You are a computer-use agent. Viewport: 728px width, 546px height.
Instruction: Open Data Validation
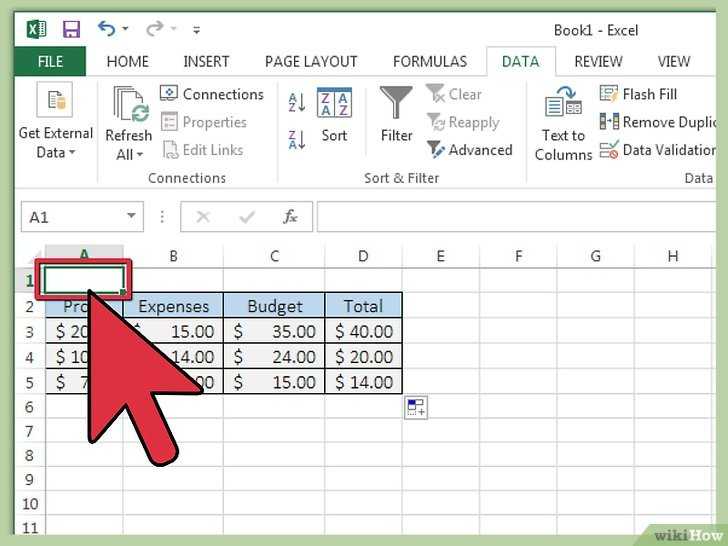[x=657, y=150]
